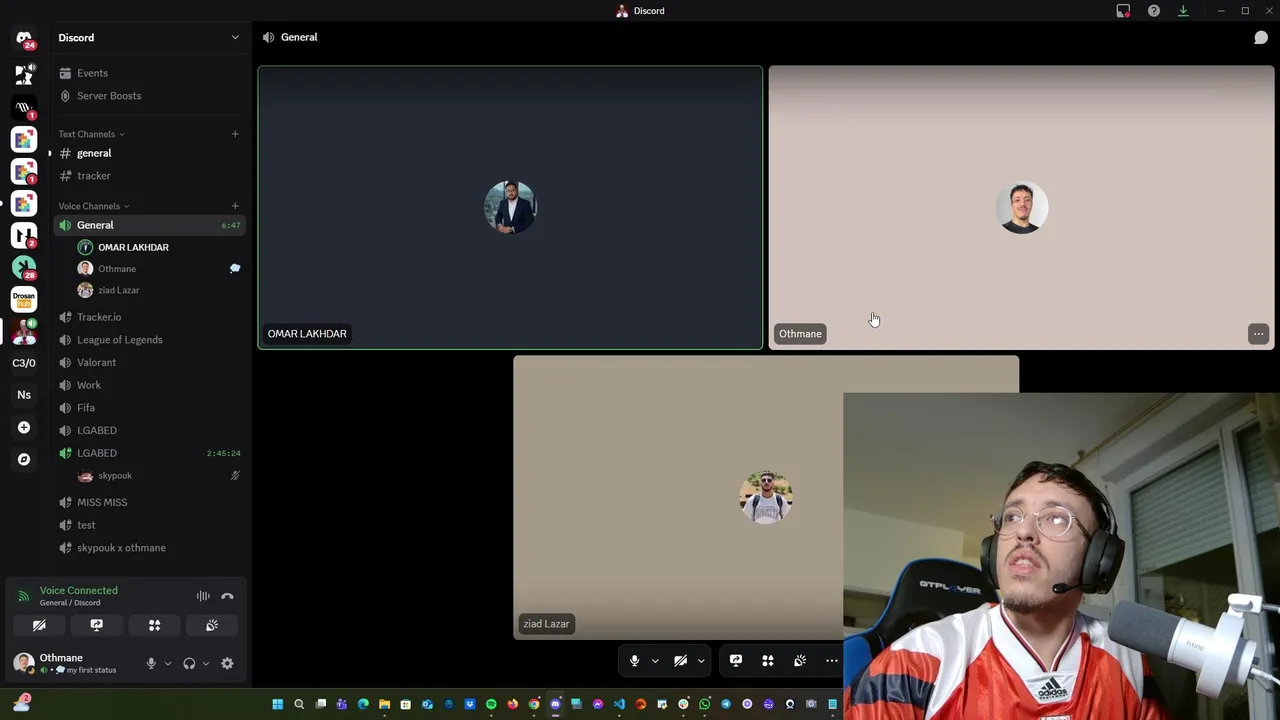This screenshot has width=1280, height=720.
Task: Collapse the Voice Channels category
Action: (94, 206)
